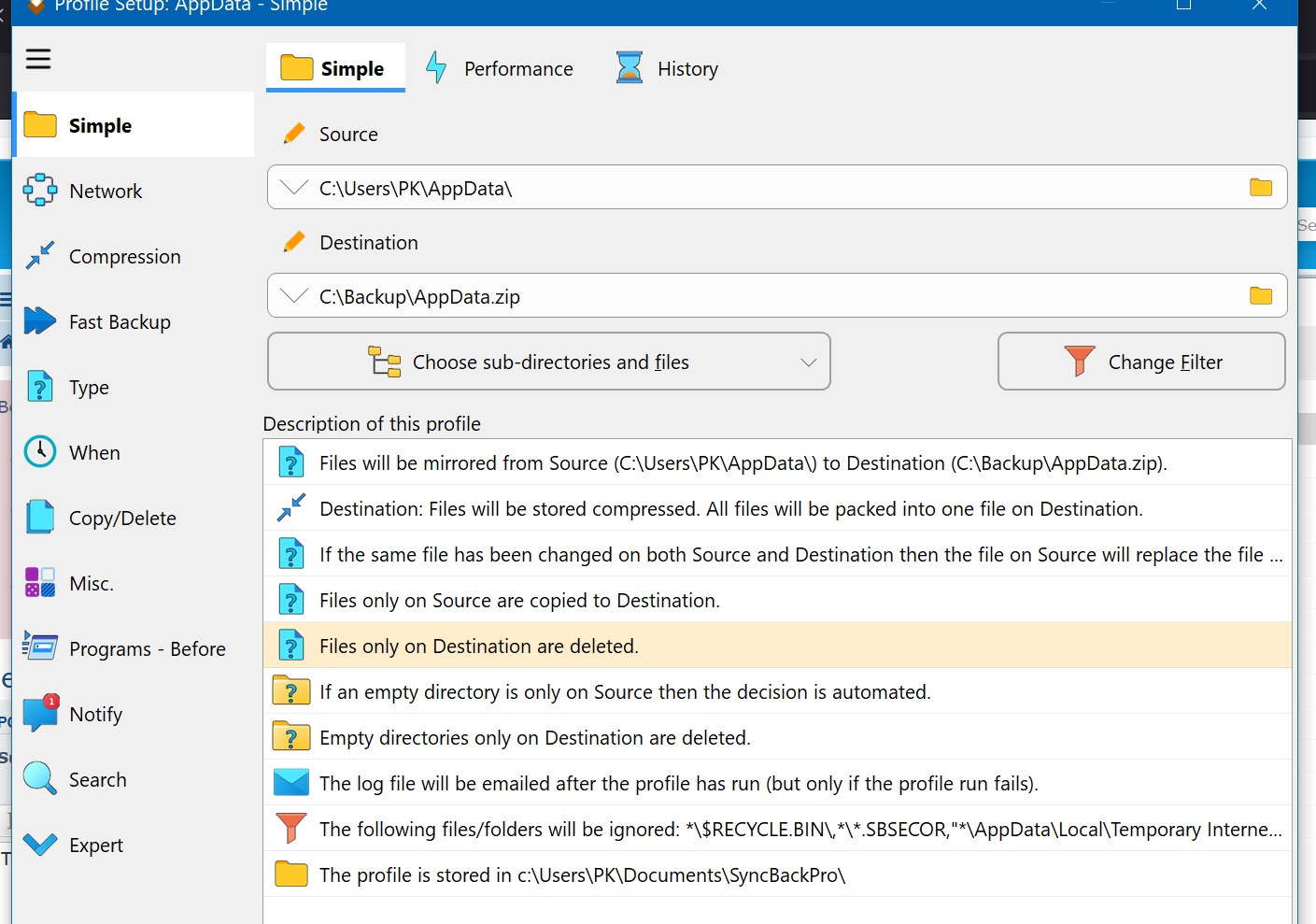Open Fast Backup arrow icon
This screenshot has width=1316, height=924.
point(40,320)
